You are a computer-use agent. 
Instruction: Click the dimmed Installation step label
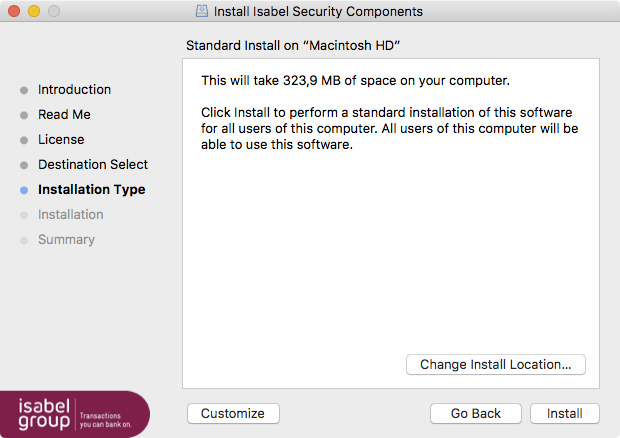pyautogui.click(x=71, y=215)
